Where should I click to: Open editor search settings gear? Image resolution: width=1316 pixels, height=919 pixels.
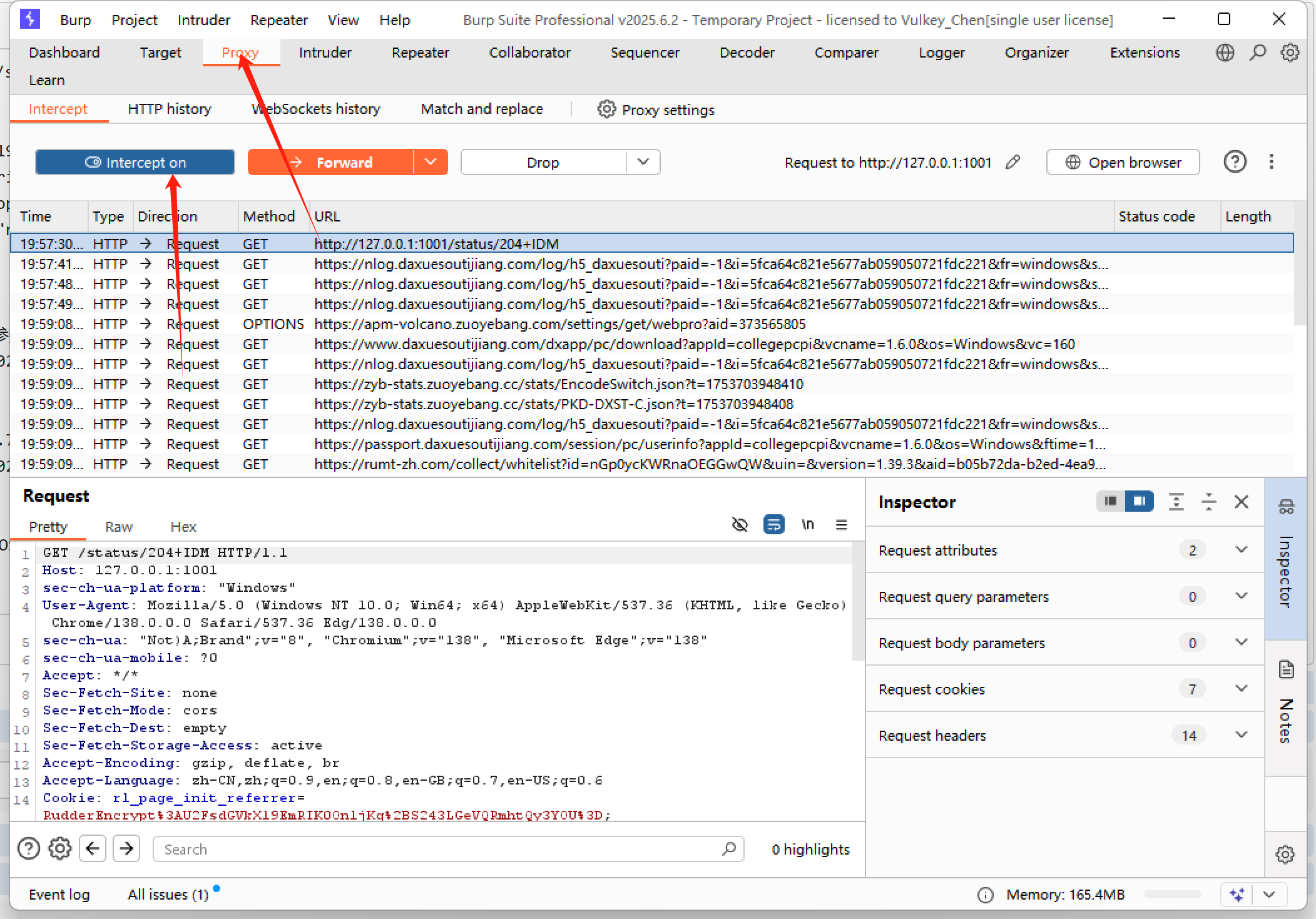click(x=60, y=849)
